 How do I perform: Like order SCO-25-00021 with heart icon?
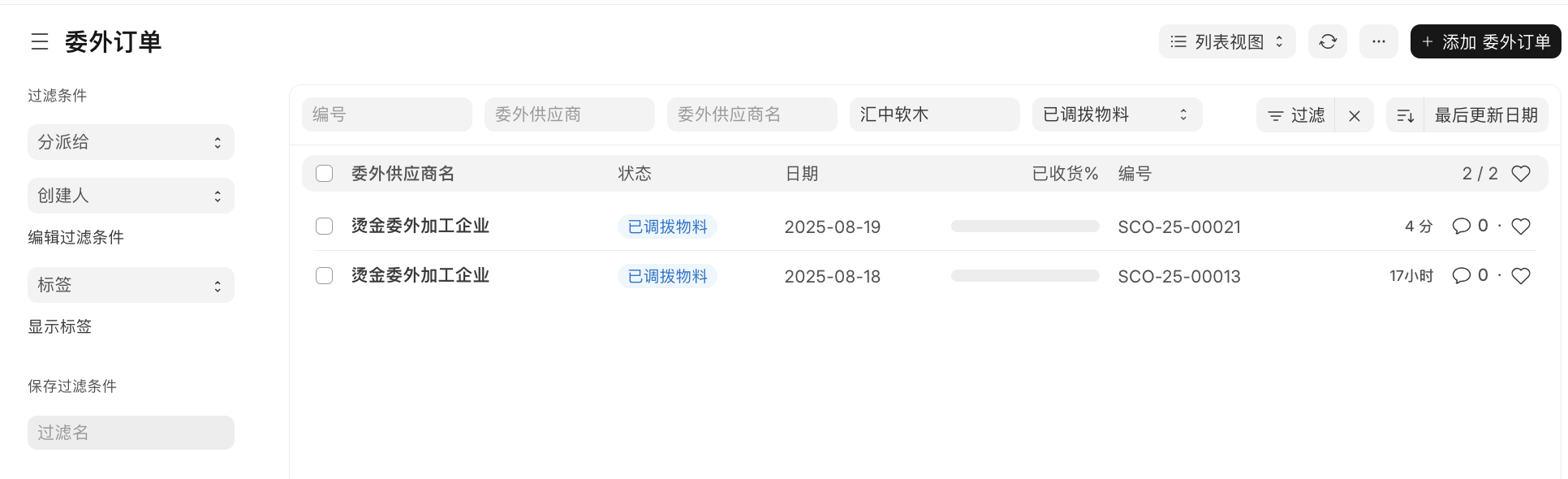click(1521, 227)
